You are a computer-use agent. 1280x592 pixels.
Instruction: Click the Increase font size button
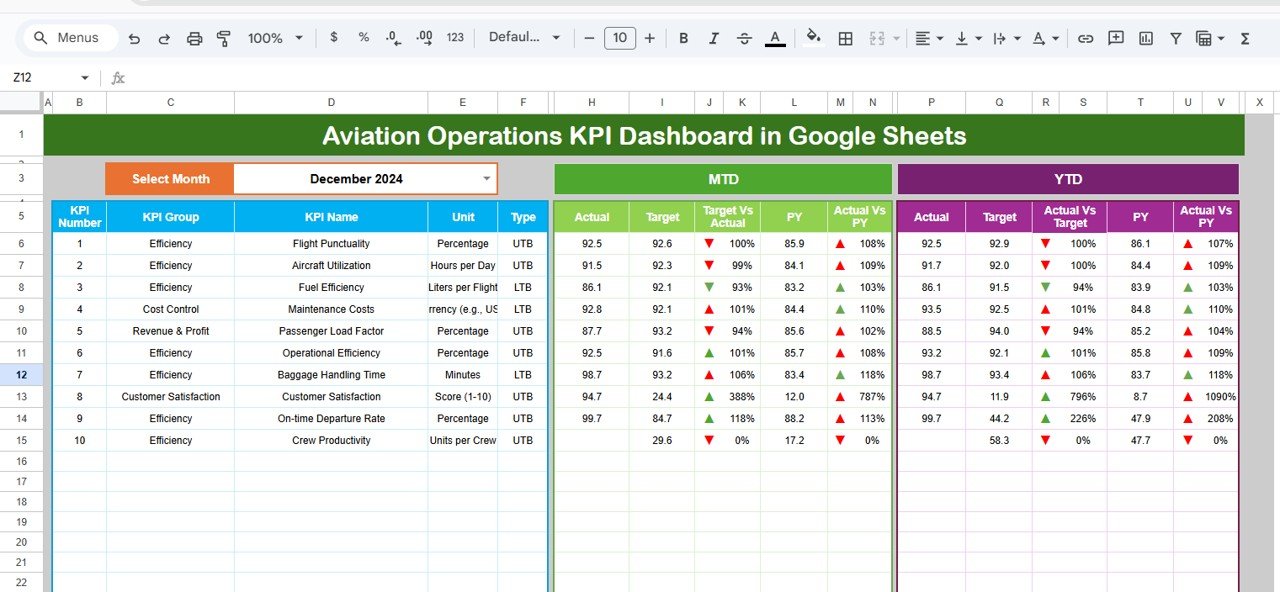[x=649, y=37]
